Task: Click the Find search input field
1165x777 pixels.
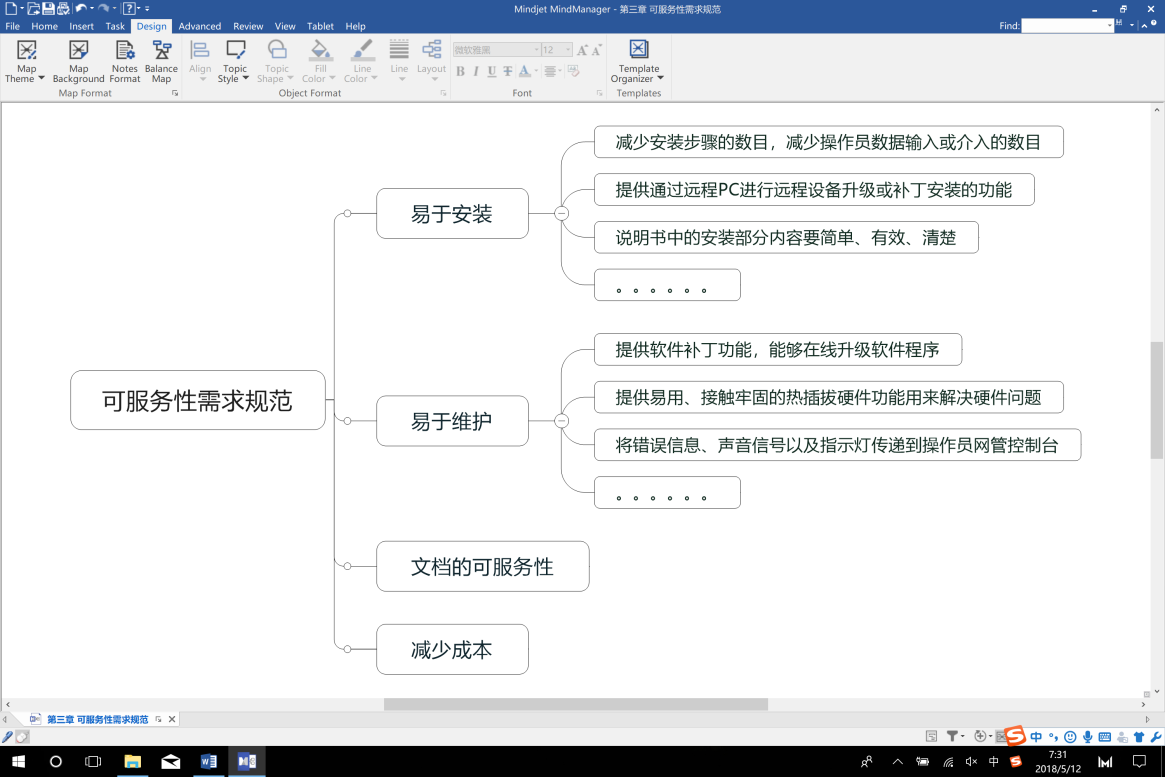Action: 1066,26
